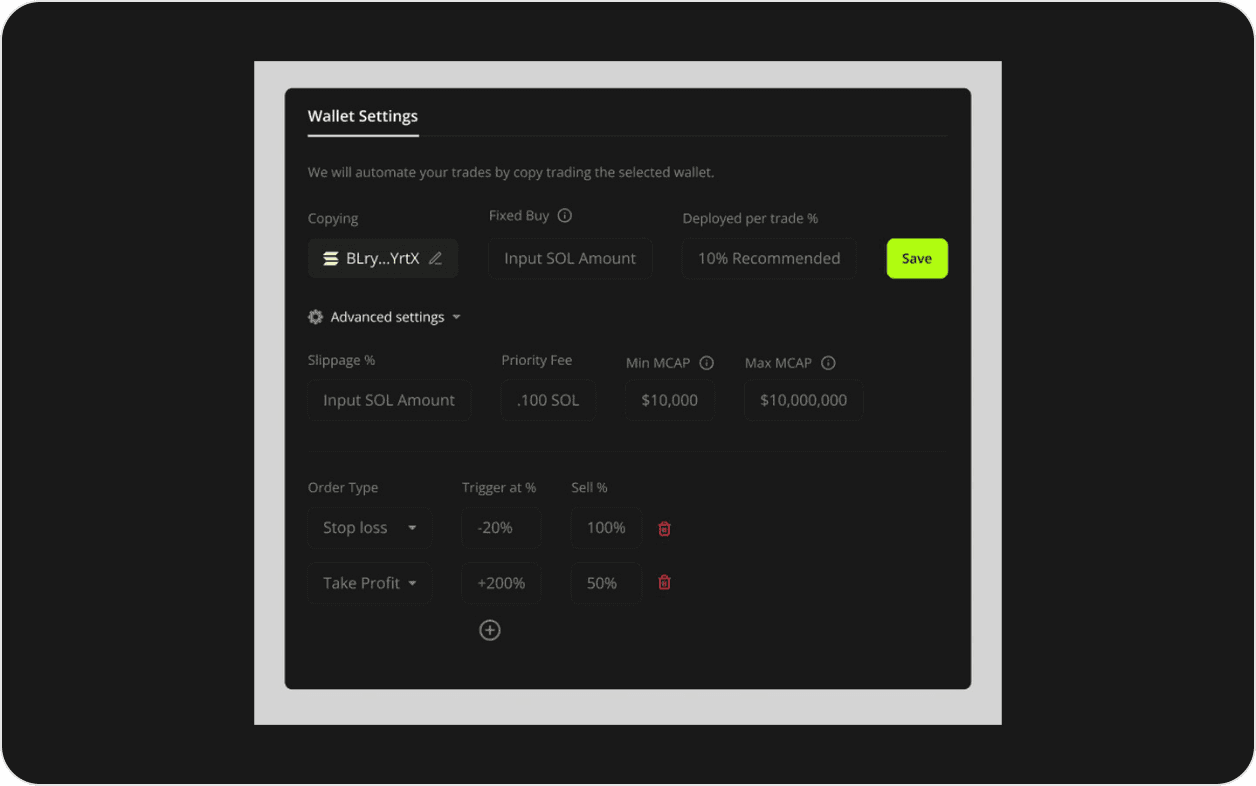The image size is (1256, 786).
Task: Open the Take Profit order type dropdown
Action: (370, 583)
